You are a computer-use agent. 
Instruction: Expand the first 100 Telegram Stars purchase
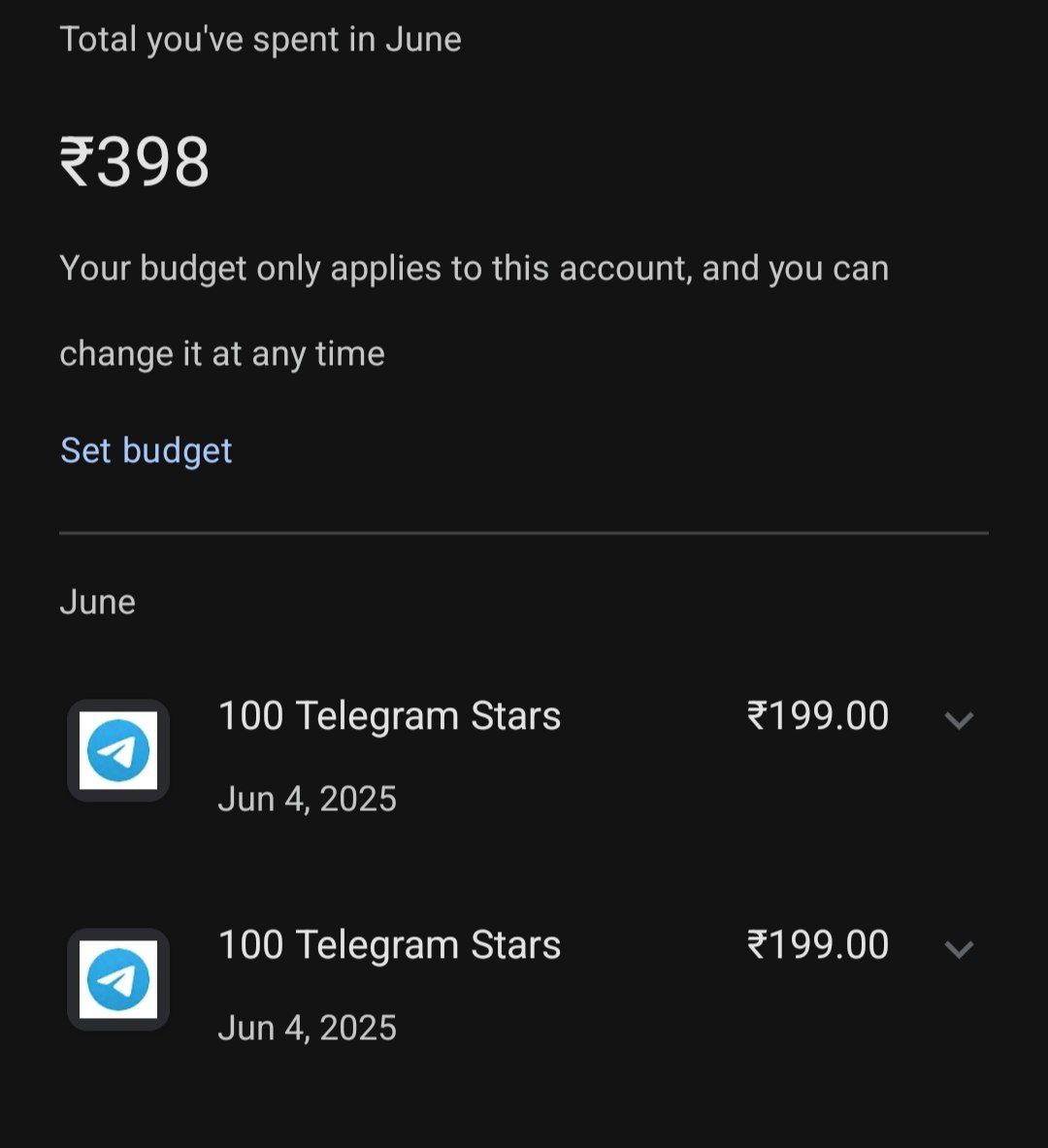[959, 720]
